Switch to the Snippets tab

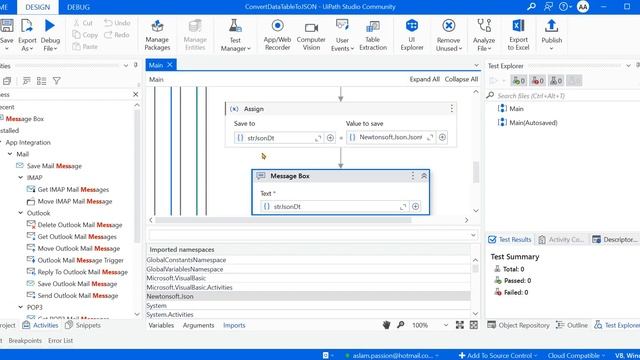coord(83,325)
